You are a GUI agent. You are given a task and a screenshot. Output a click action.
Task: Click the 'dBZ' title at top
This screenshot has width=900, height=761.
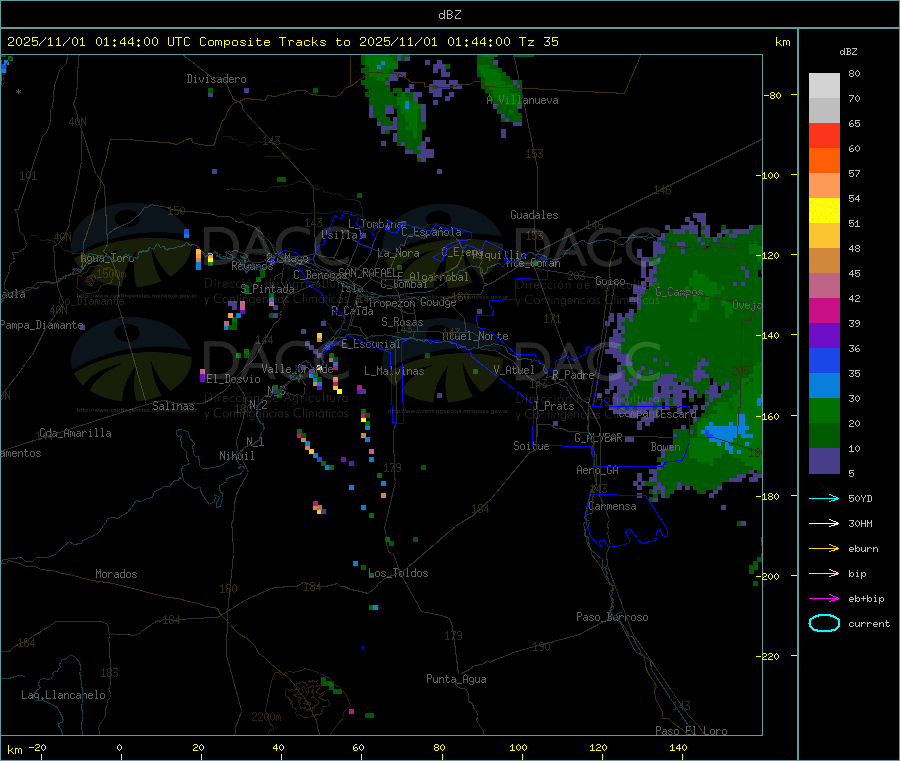click(x=449, y=15)
